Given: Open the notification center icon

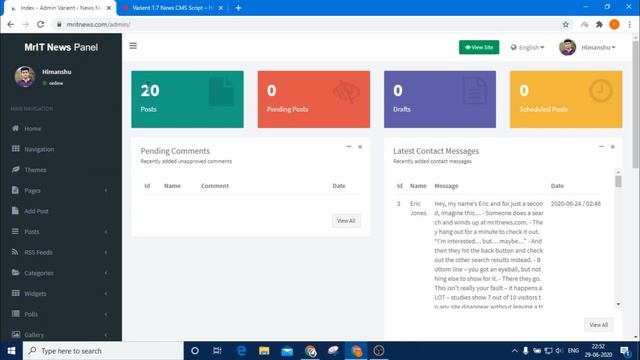Looking at the screenshot, I should pyautogui.click(x=624, y=351).
